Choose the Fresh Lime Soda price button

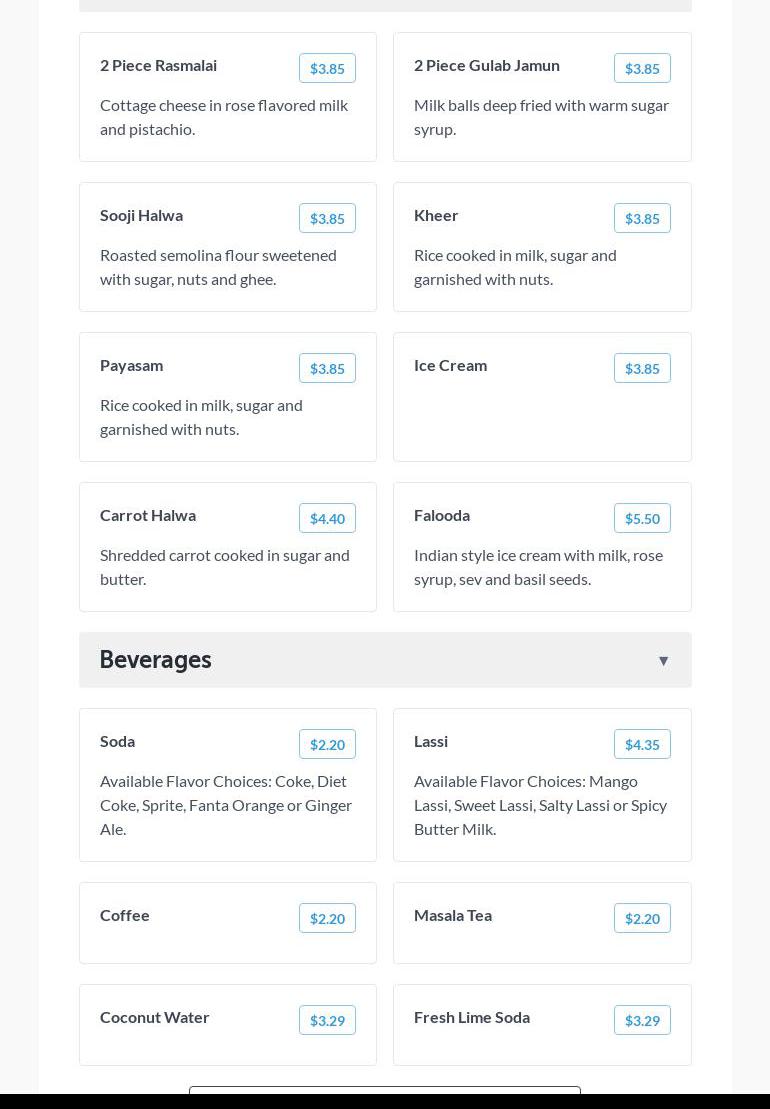[x=642, y=1021]
